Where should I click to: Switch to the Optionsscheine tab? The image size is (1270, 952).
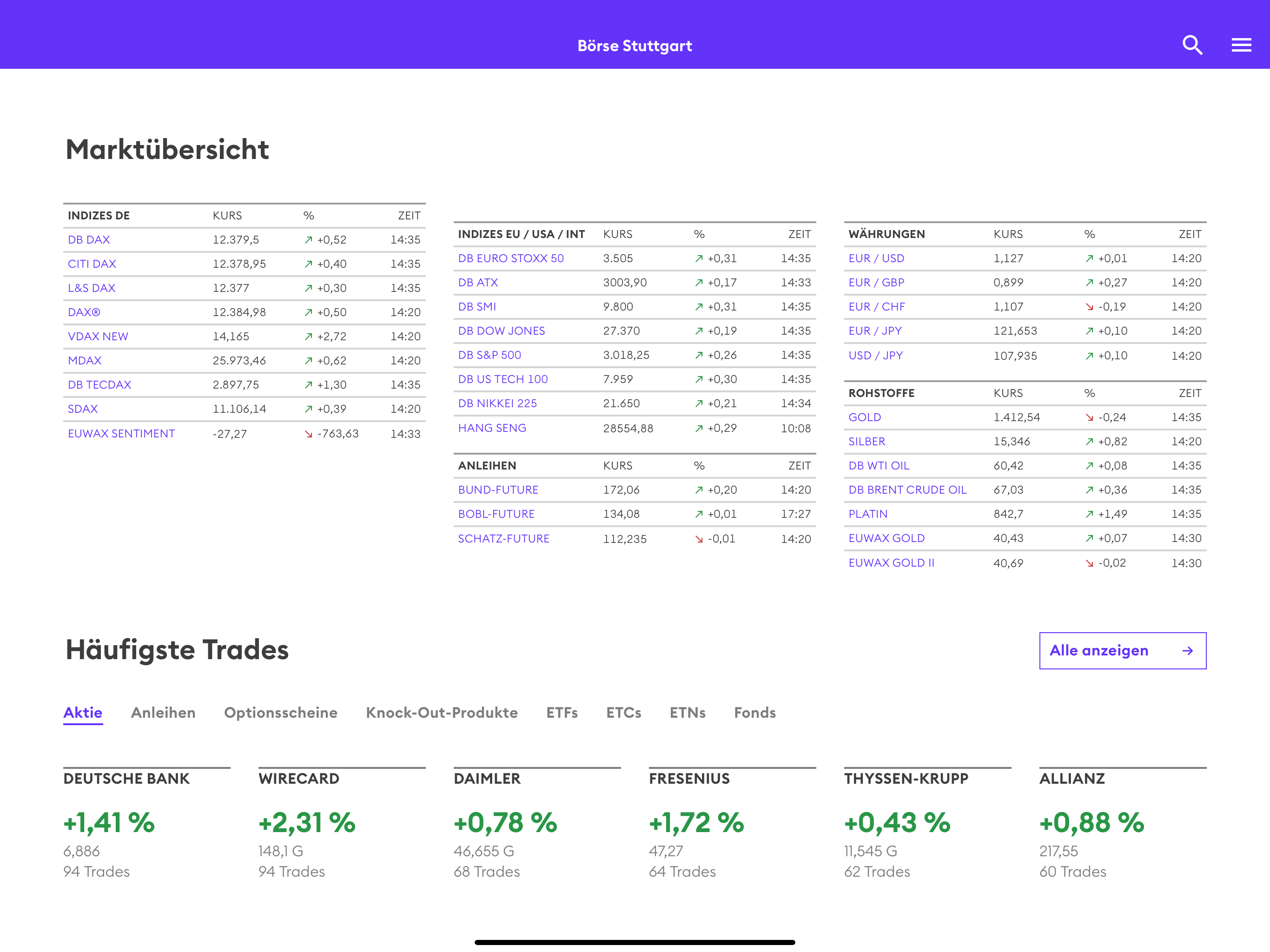tap(281, 713)
